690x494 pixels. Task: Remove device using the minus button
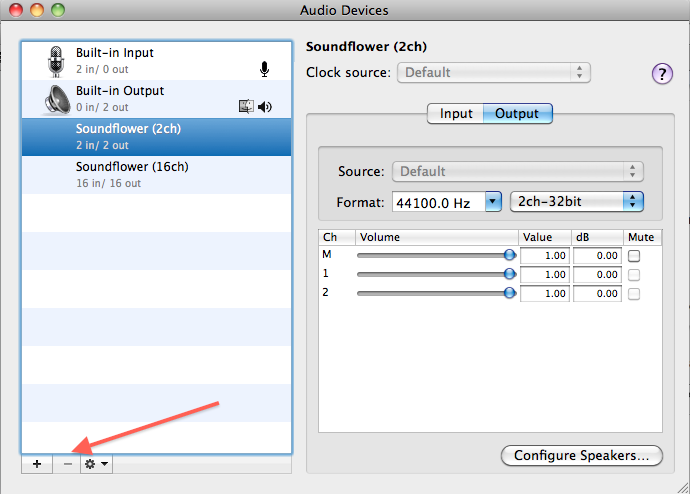(67, 464)
